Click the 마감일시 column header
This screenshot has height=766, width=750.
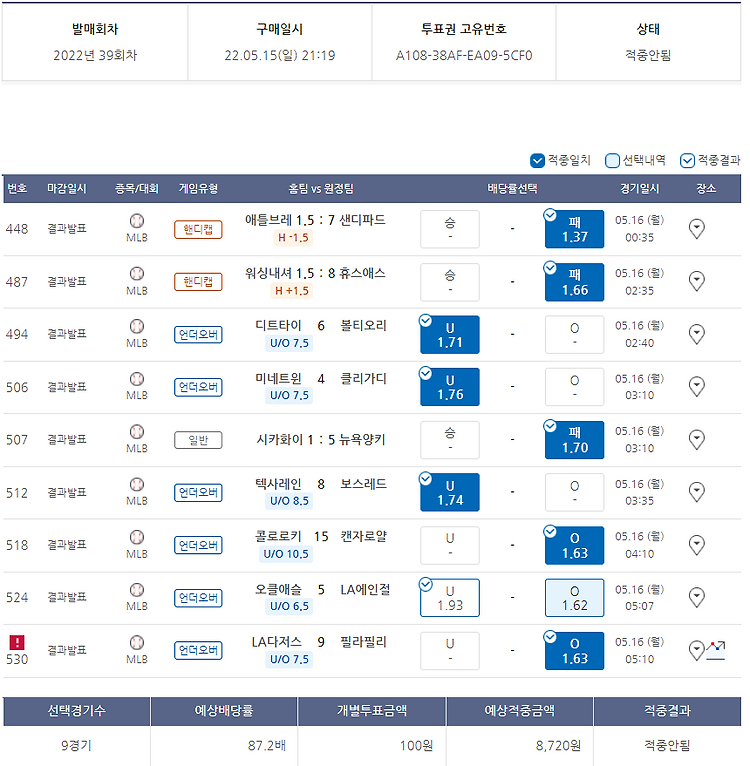pos(67,189)
